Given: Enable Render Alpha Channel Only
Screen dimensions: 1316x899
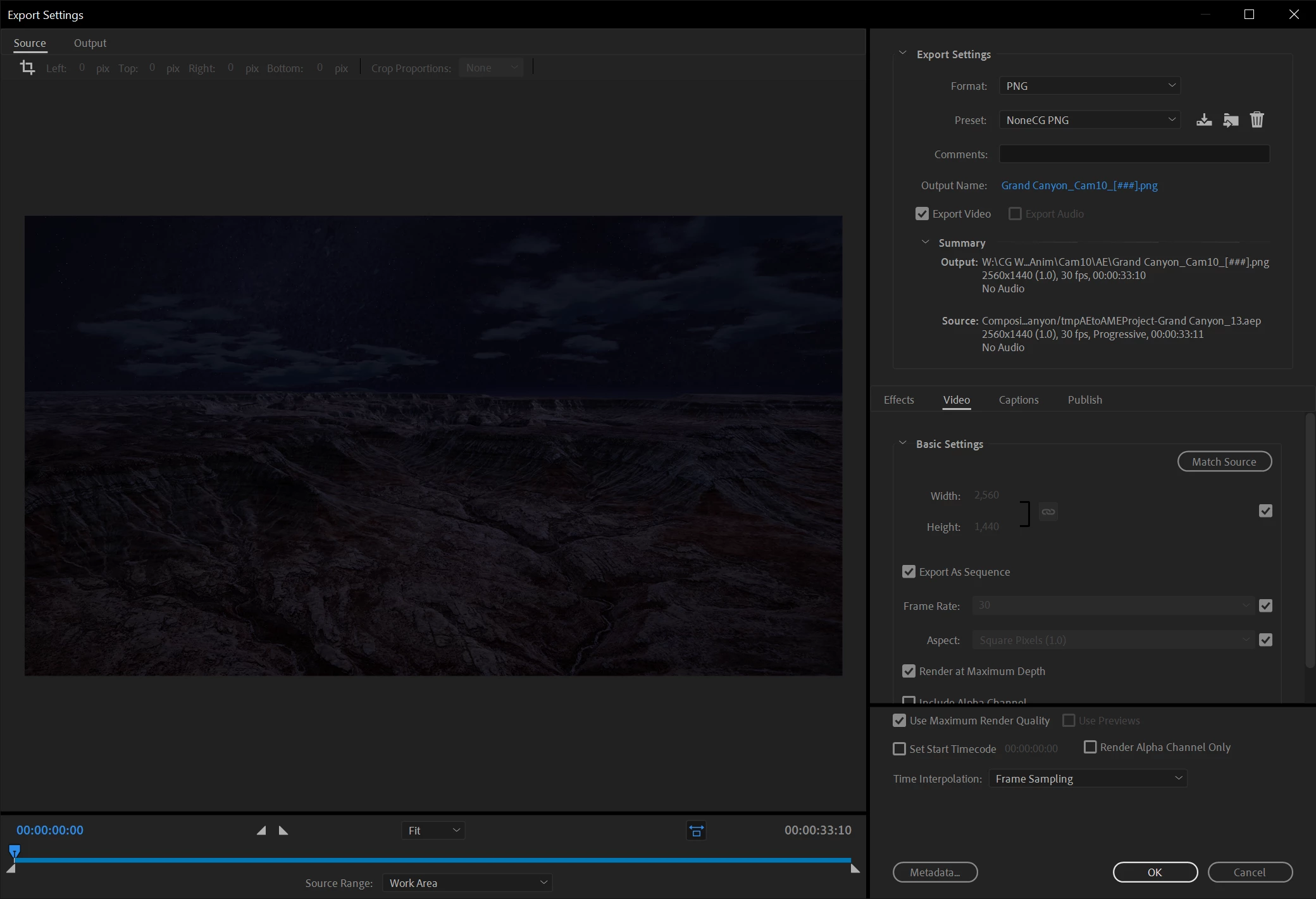Looking at the screenshot, I should [x=1090, y=747].
